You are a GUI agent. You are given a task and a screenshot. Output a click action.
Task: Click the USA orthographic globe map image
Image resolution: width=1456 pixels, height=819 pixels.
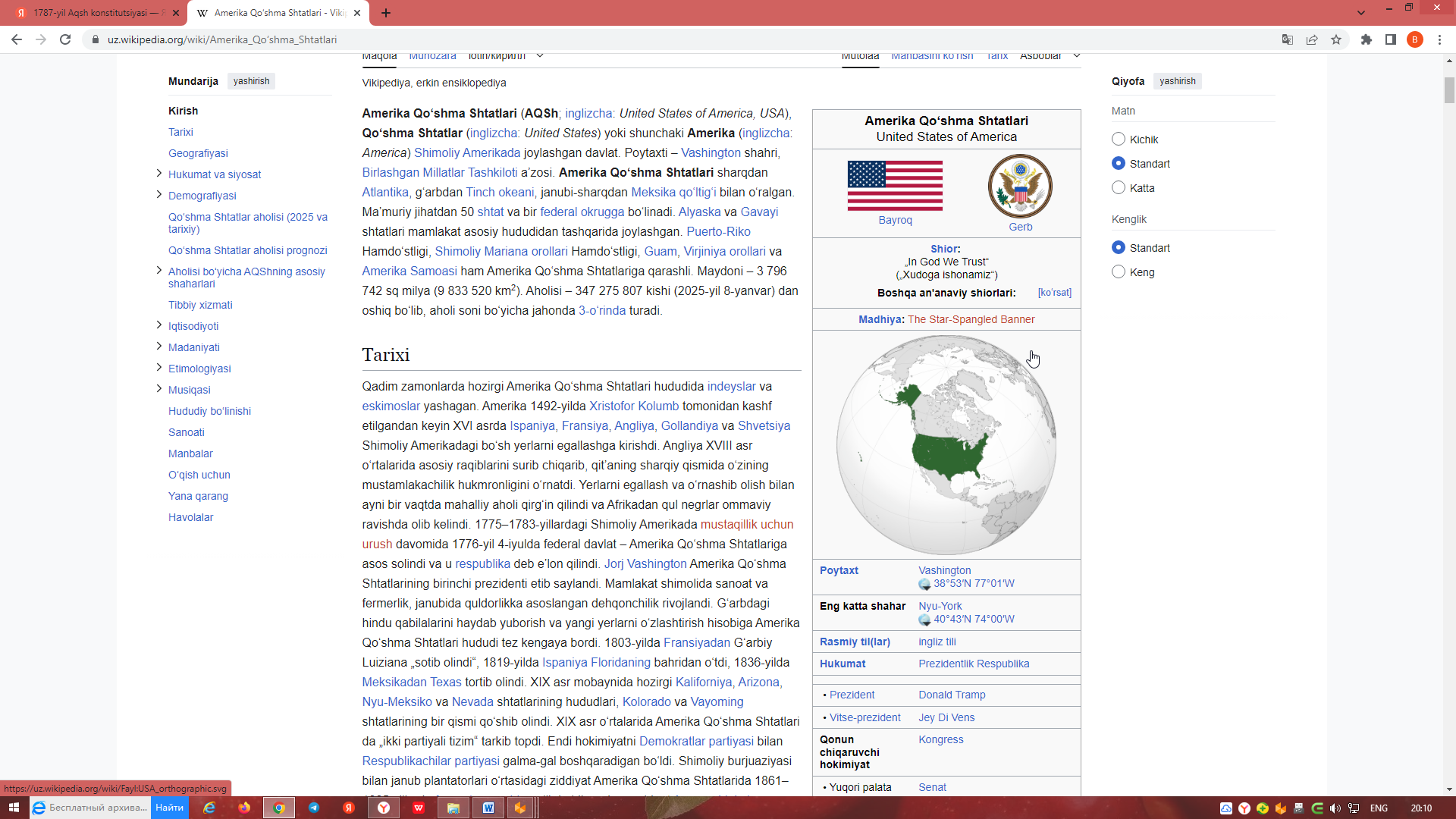click(x=946, y=445)
